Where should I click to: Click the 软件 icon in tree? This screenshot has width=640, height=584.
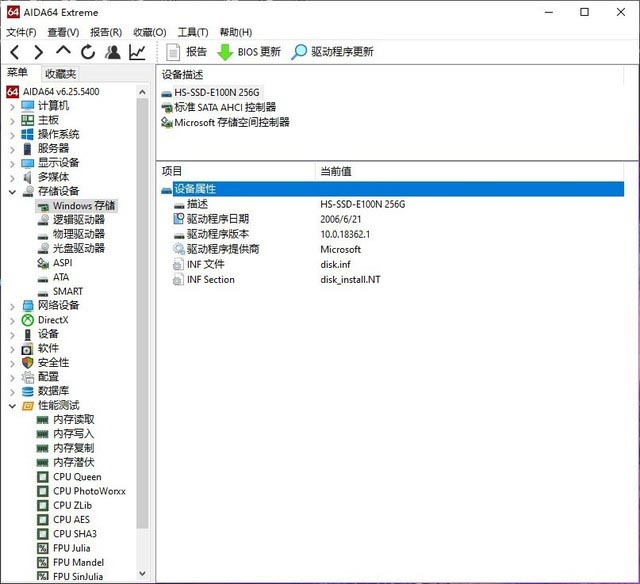click(27, 349)
